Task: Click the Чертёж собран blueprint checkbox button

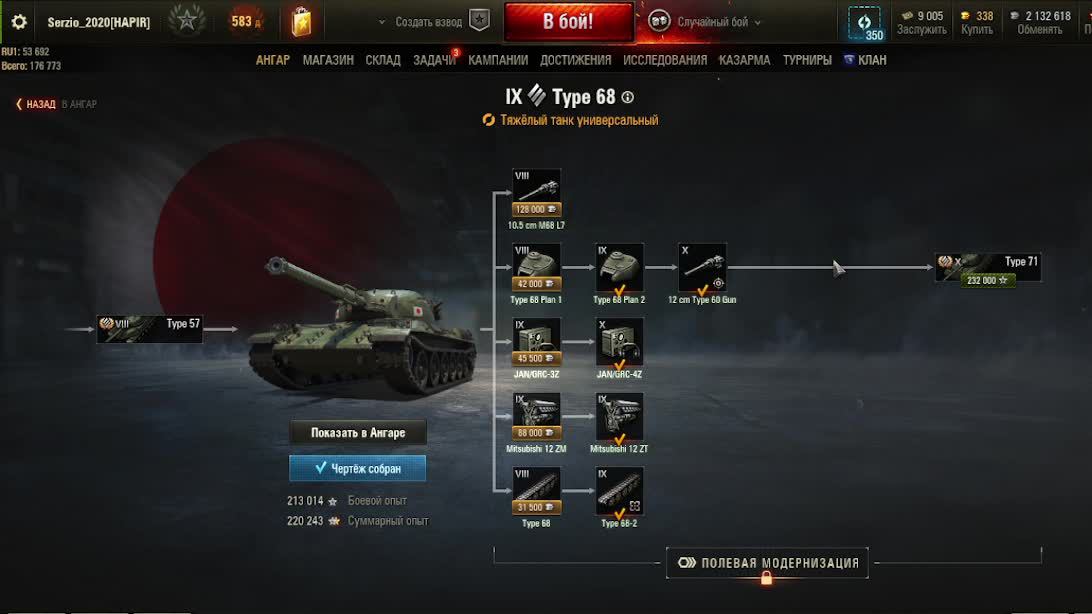Action: (357, 469)
